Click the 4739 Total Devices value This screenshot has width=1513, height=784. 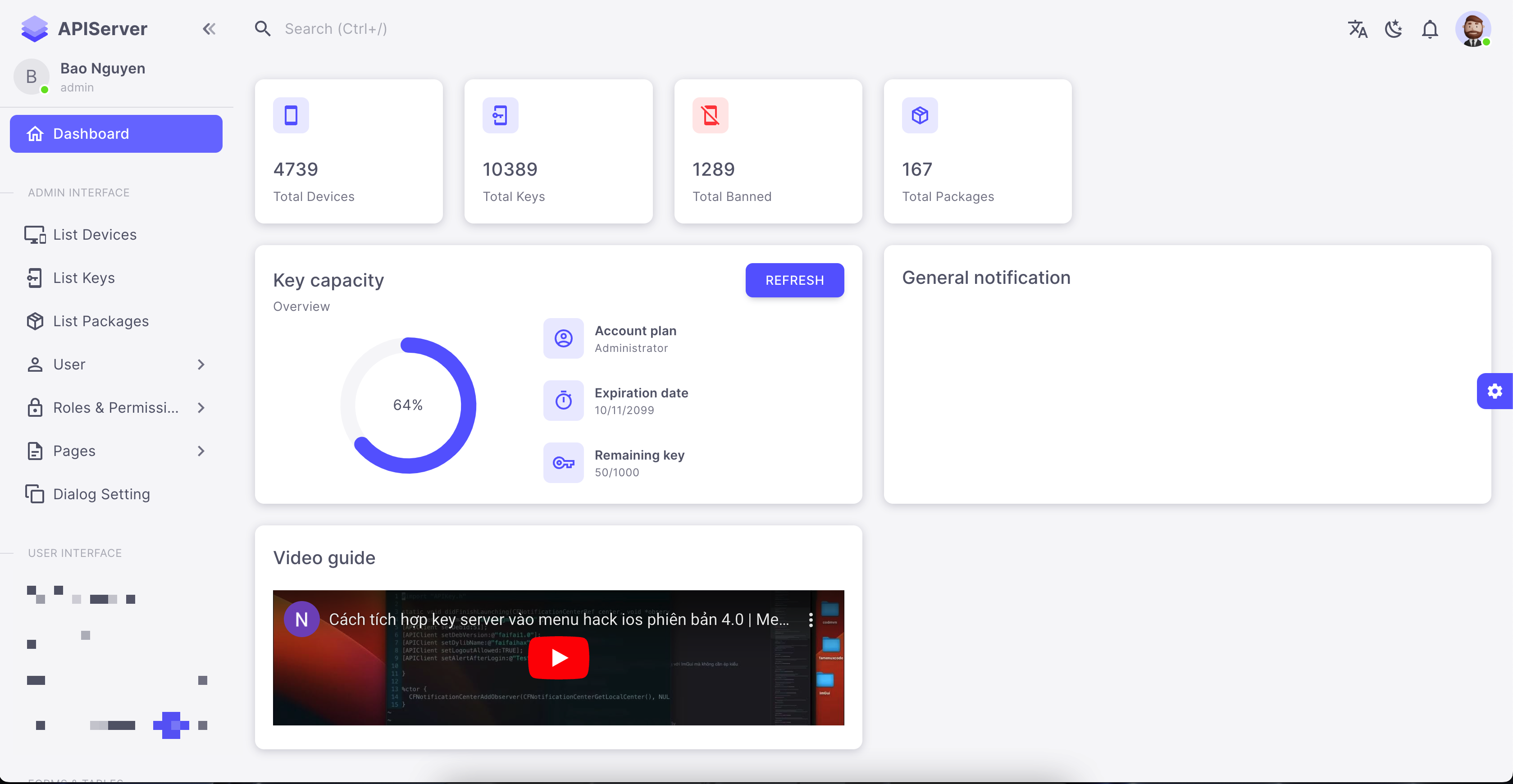(296, 169)
